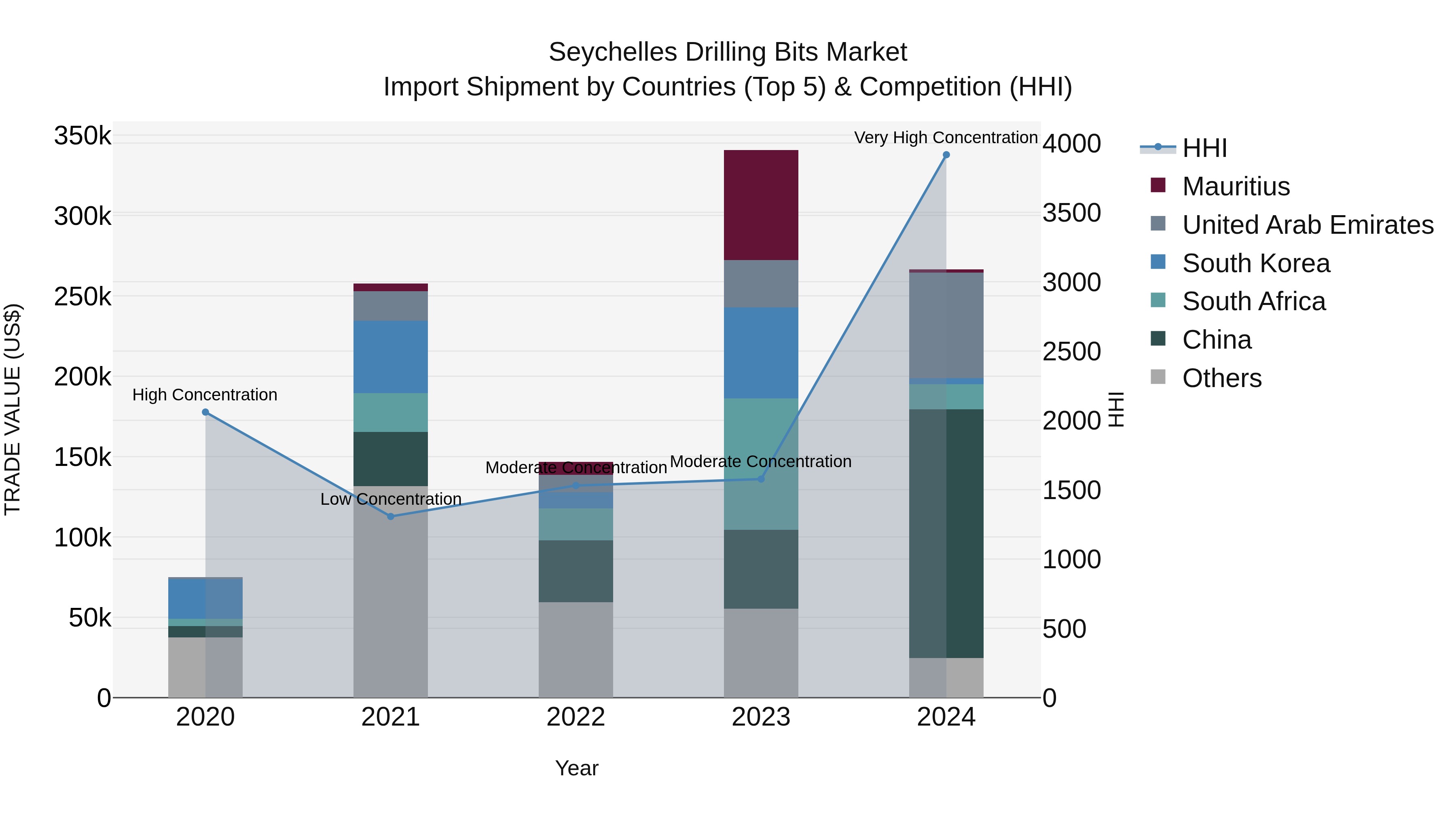1456x819 pixels.
Task: Click the 350k left axis tick
Action: [x=83, y=135]
